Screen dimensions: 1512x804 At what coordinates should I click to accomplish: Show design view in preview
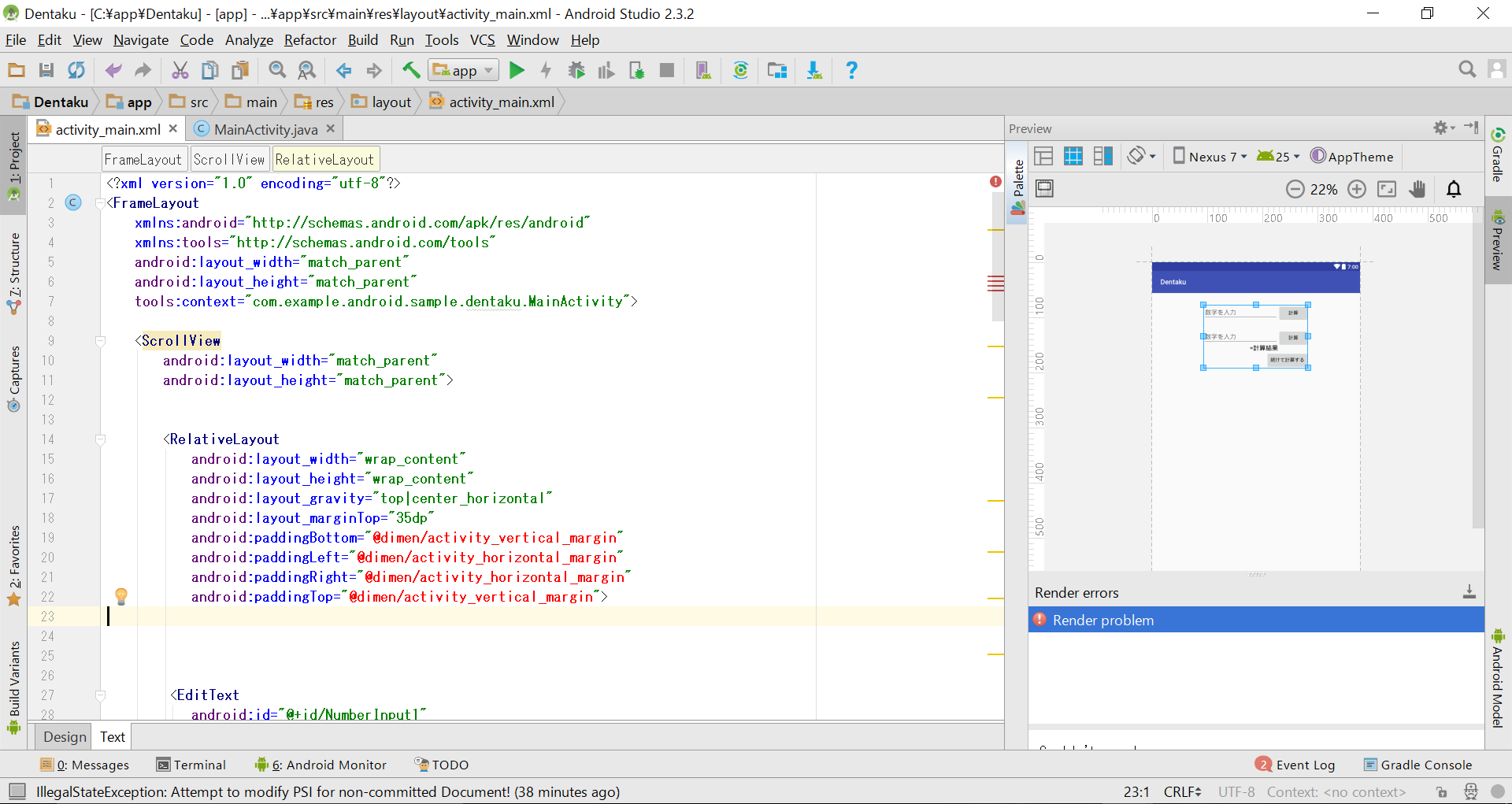[x=1043, y=156]
